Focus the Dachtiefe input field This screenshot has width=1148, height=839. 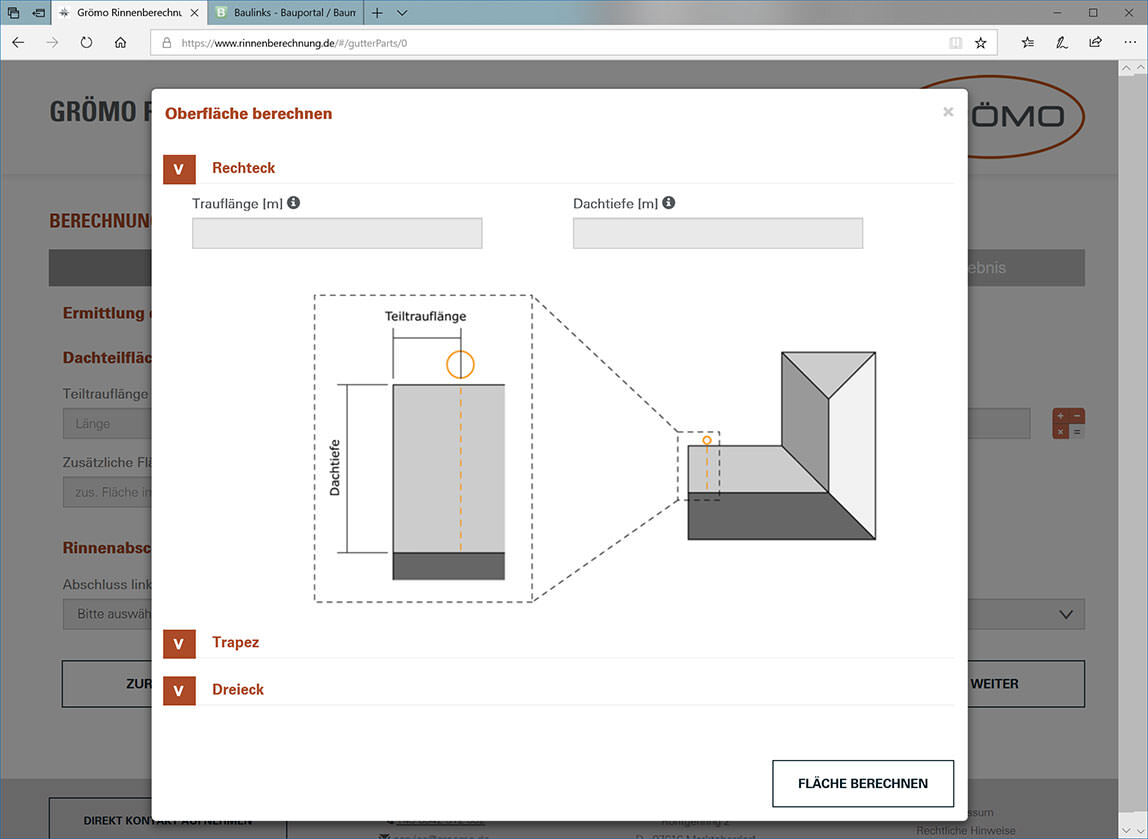pos(718,233)
